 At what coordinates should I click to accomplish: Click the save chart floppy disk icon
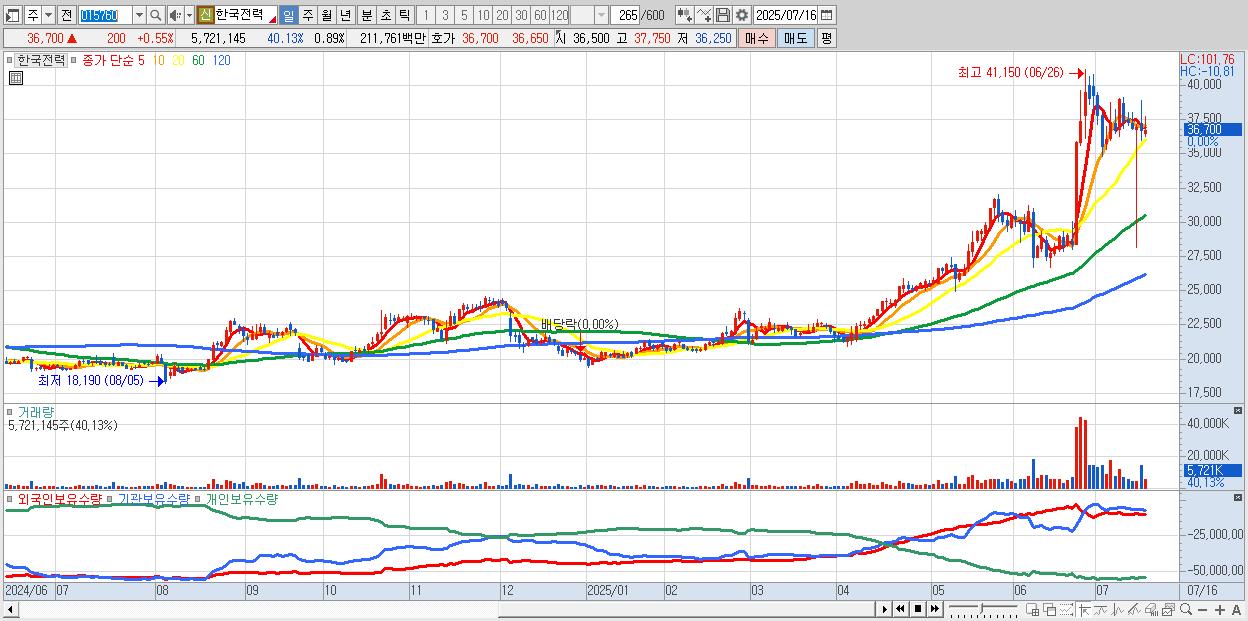pos(722,15)
